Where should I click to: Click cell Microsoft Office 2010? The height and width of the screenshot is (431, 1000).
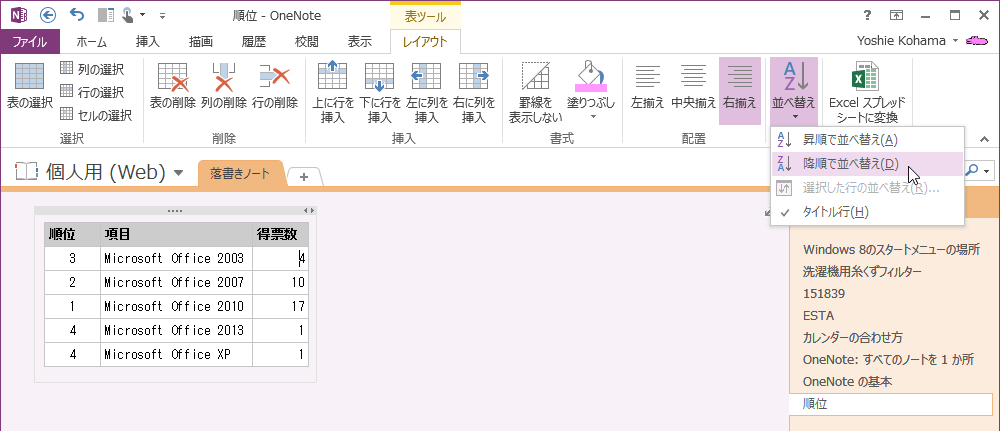click(x=177, y=307)
